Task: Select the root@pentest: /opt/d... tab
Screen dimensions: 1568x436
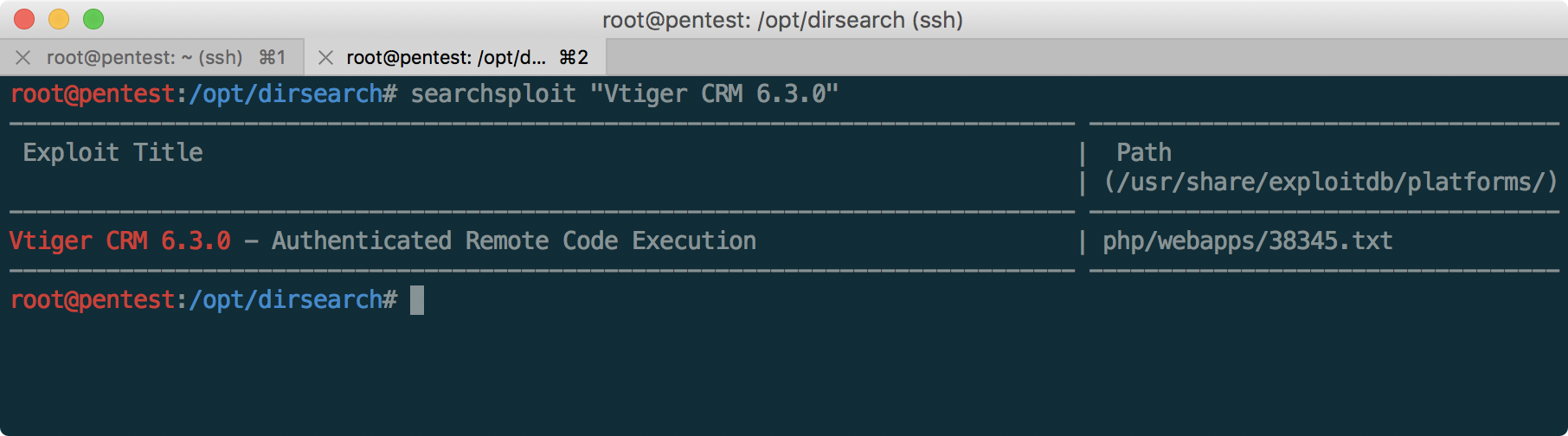Action: pyautogui.click(x=446, y=58)
